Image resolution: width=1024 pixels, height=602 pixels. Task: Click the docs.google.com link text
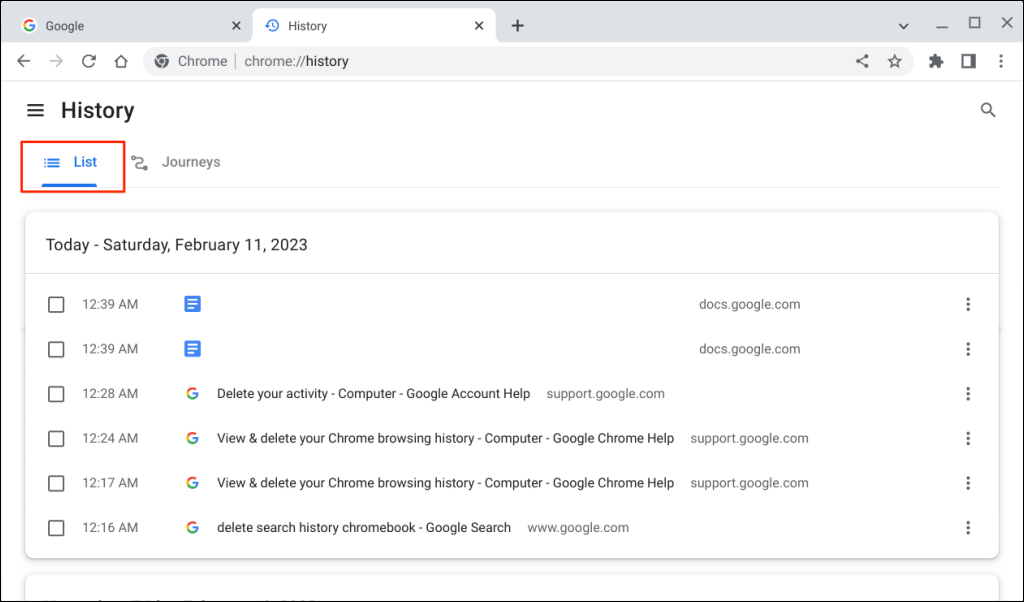tap(750, 304)
